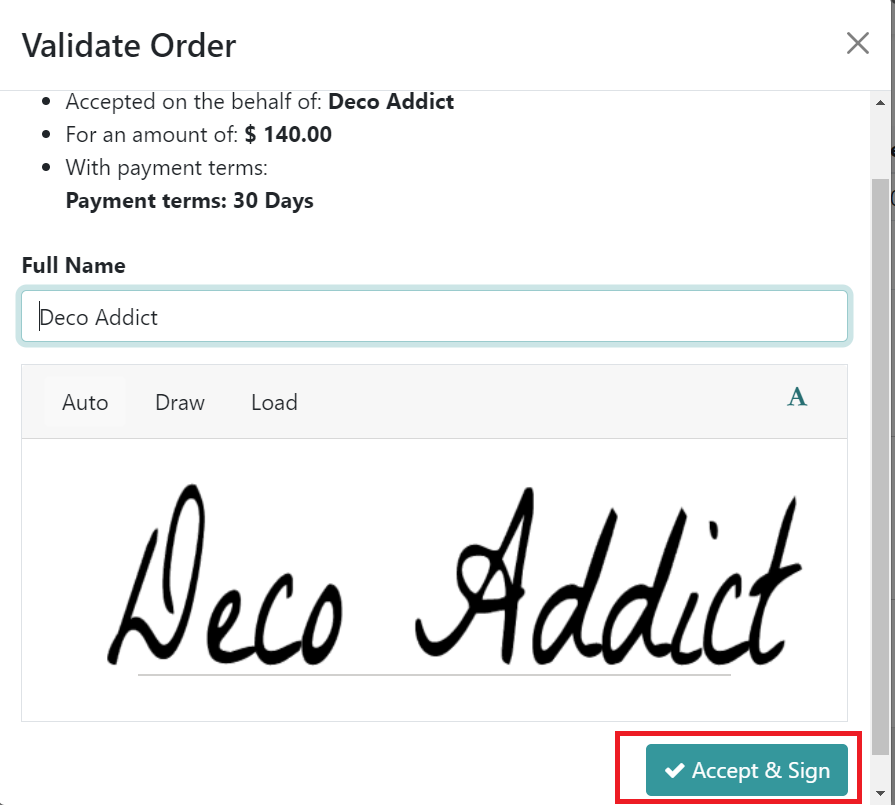Screen dimensions: 895x805
Task: Click the scrollbar track above the thumb
Action: [880, 144]
